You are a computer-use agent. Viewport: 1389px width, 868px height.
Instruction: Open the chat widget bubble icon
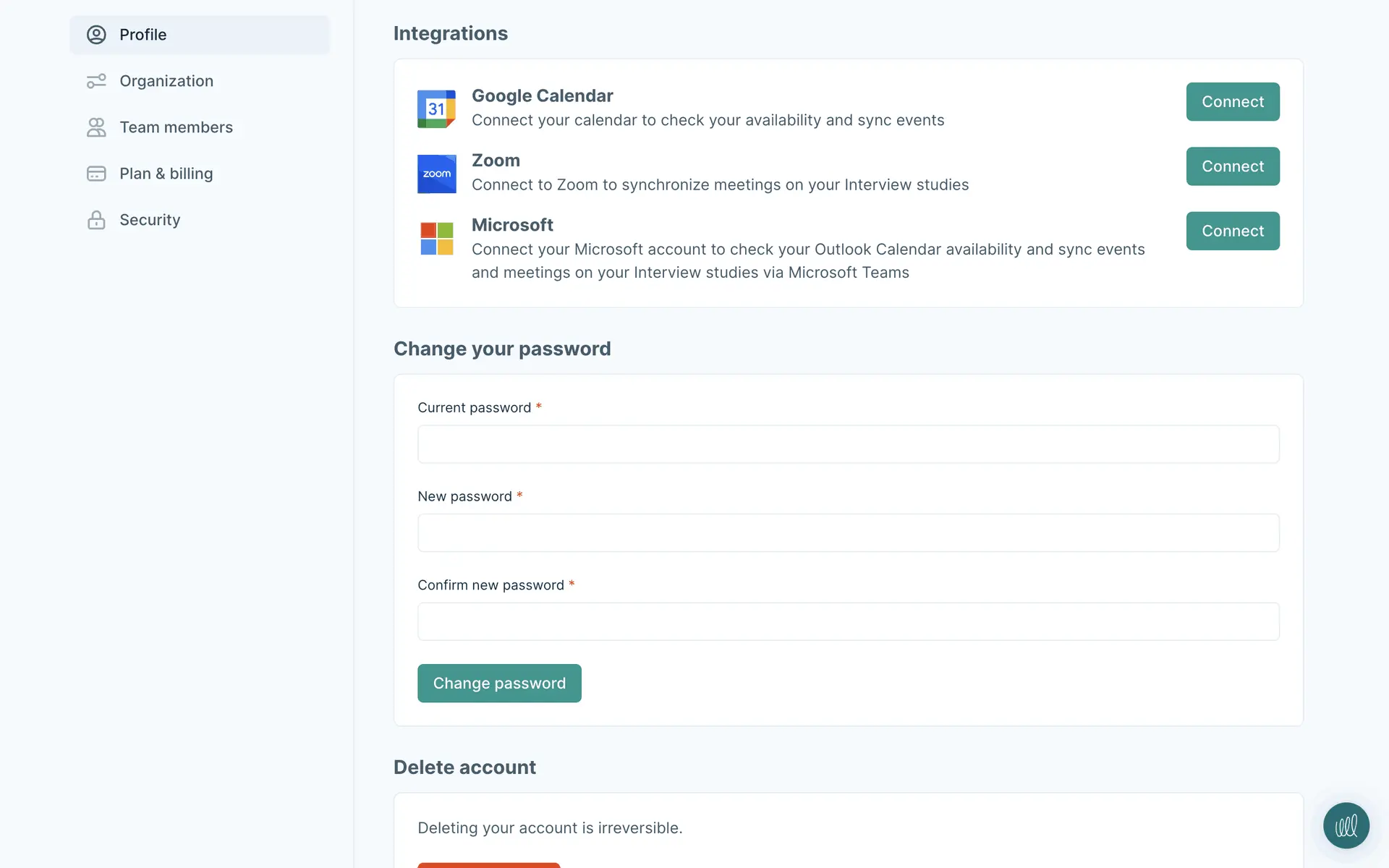[x=1346, y=825]
